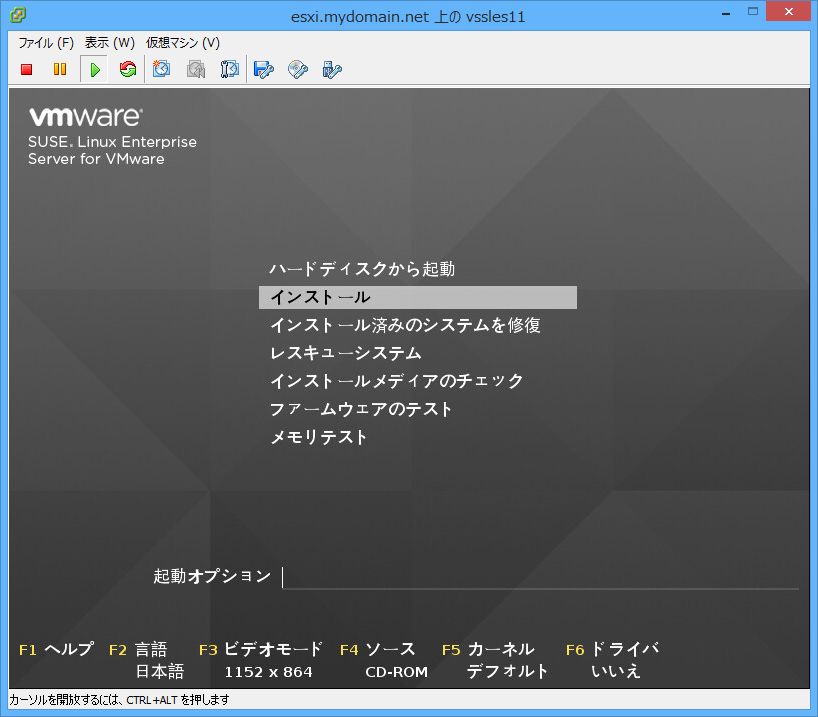Select メモリテスト boot entry
Screen dimensions: 818x717
318,437
